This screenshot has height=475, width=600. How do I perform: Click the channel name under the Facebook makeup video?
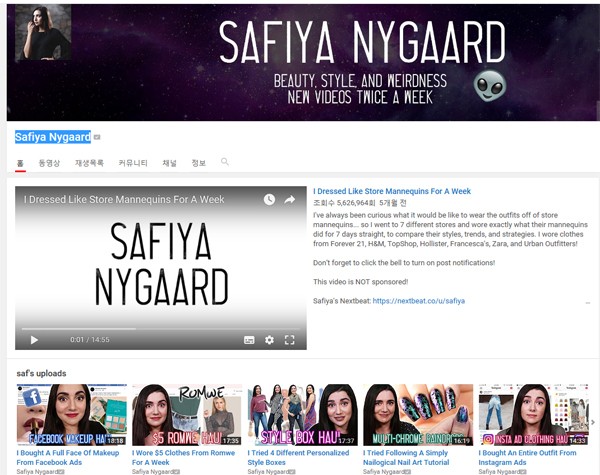38,472
